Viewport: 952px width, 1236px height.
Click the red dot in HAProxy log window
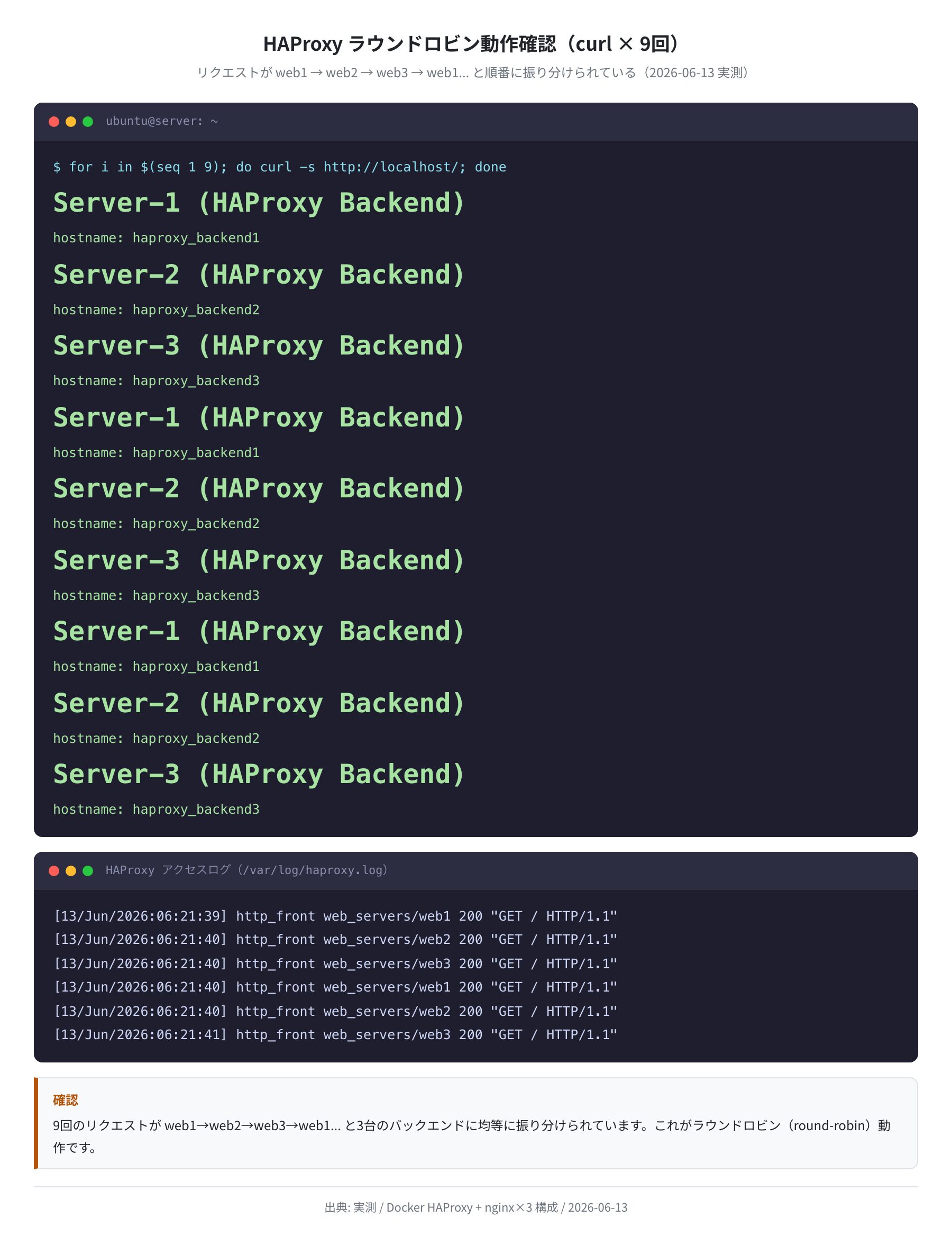[x=54, y=870]
